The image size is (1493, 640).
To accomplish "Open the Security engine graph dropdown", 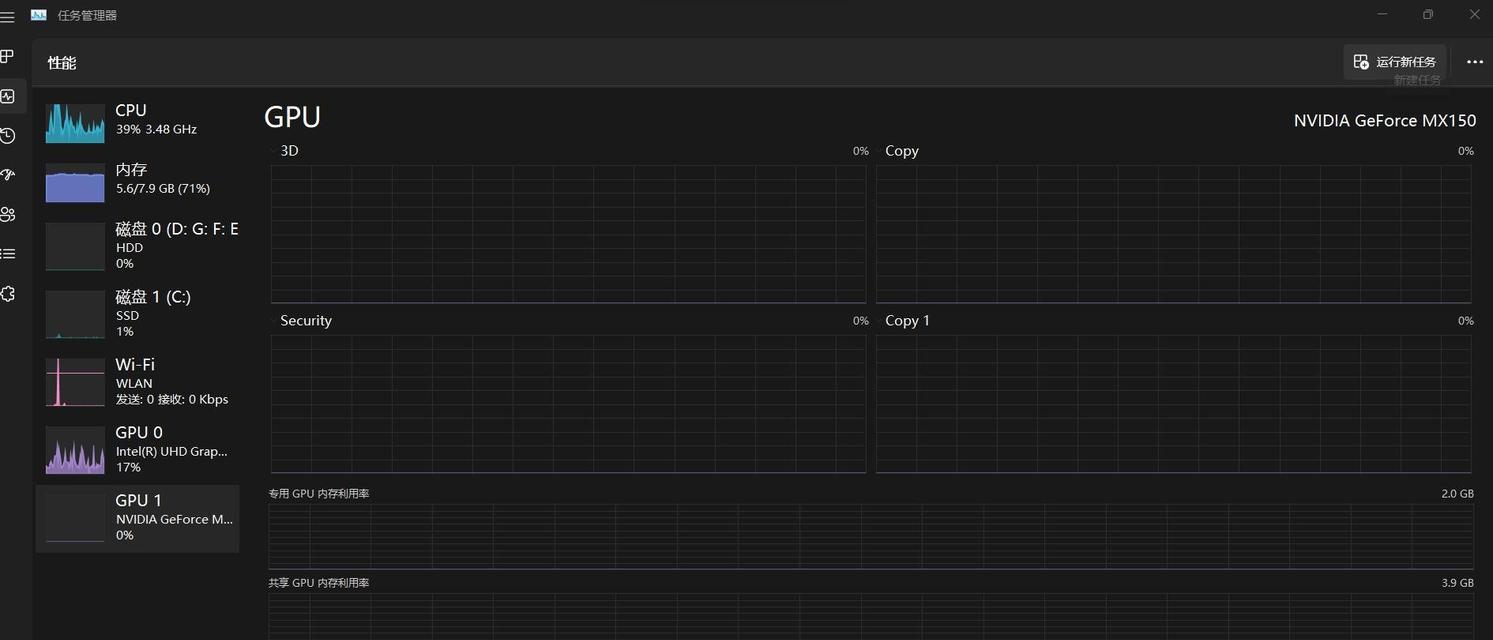I will (273, 321).
